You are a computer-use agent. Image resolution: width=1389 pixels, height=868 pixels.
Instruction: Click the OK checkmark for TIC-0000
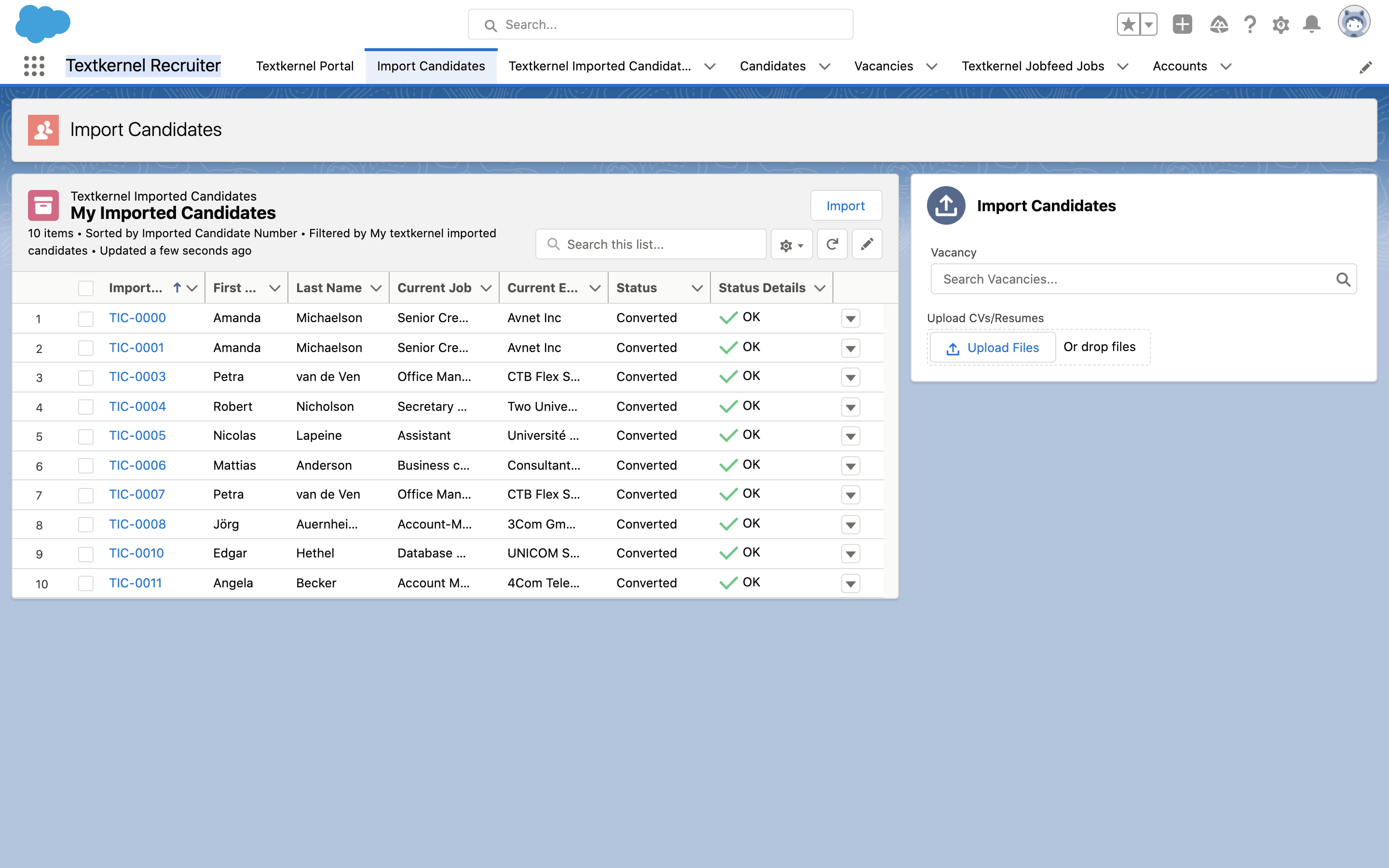[728, 317]
